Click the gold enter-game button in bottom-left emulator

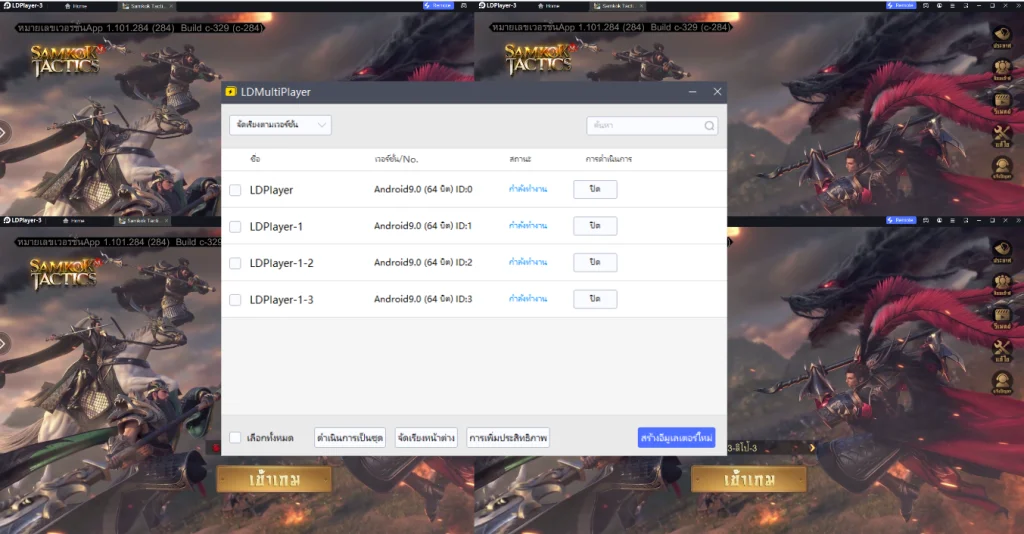pyautogui.click(x=274, y=480)
